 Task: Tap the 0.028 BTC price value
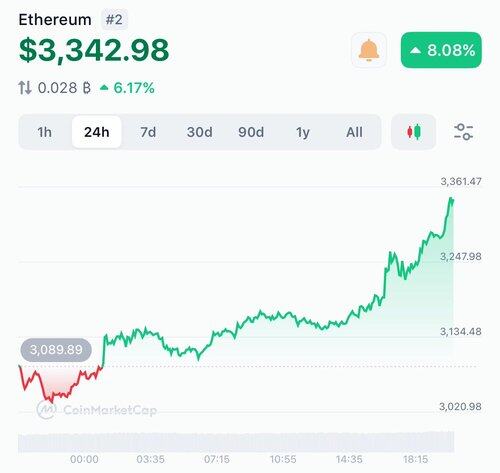[64, 88]
